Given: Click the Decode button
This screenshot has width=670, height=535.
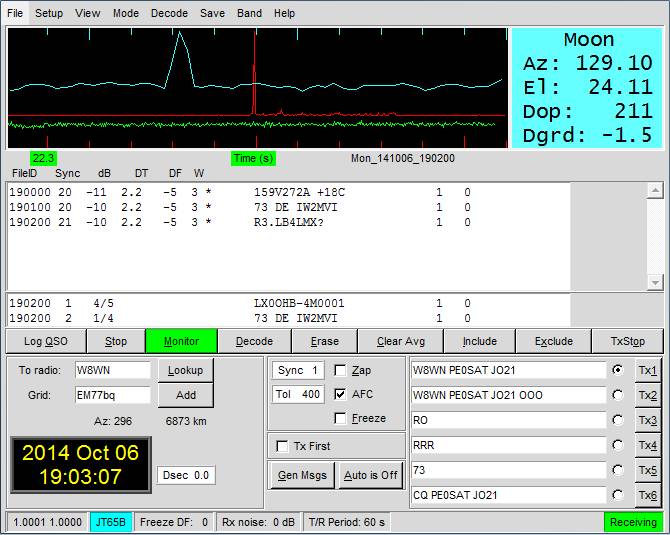Looking at the screenshot, I should pyautogui.click(x=254, y=341).
